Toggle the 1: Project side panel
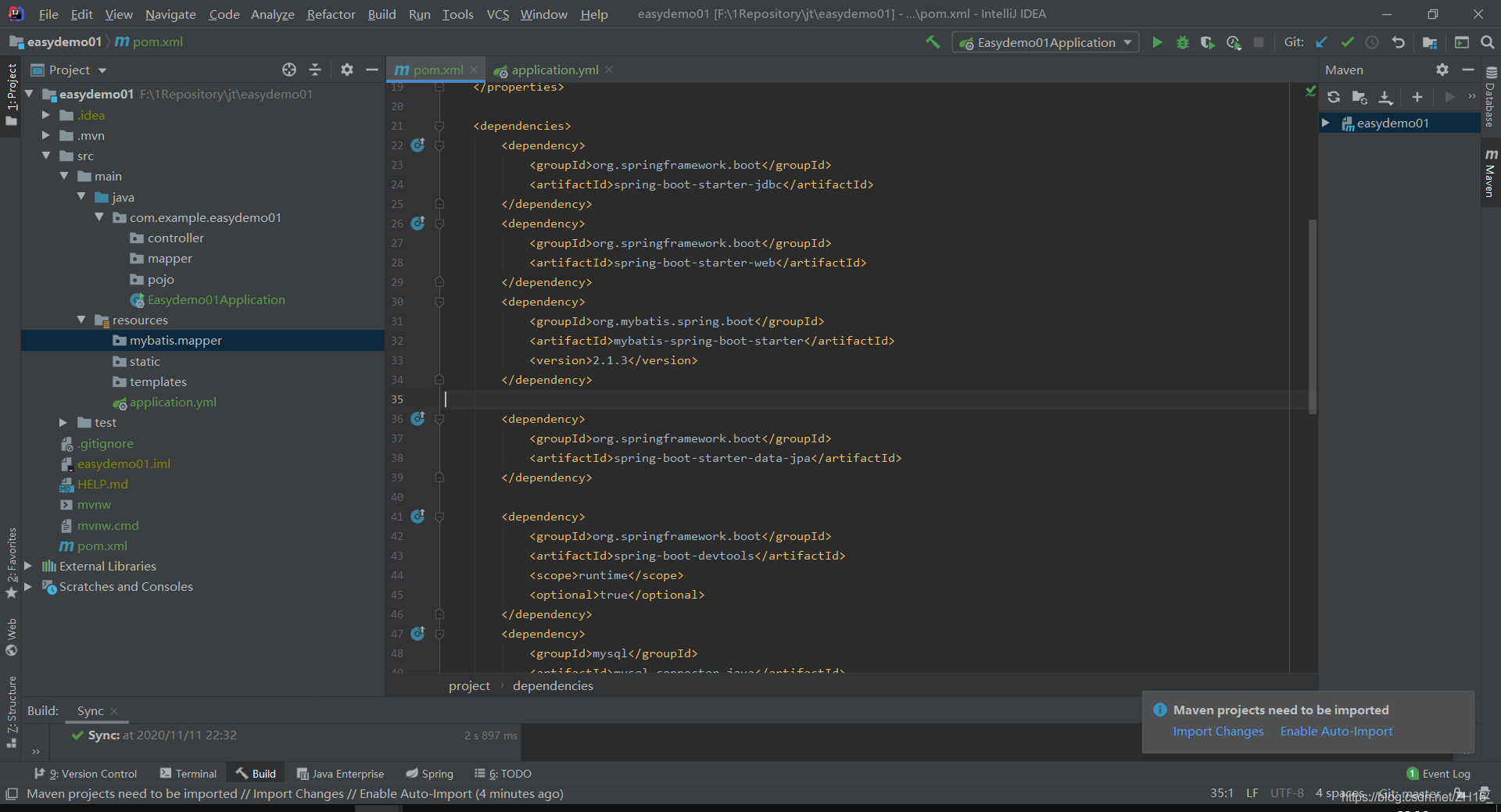The image size is (1501, 812). [11, 95]
